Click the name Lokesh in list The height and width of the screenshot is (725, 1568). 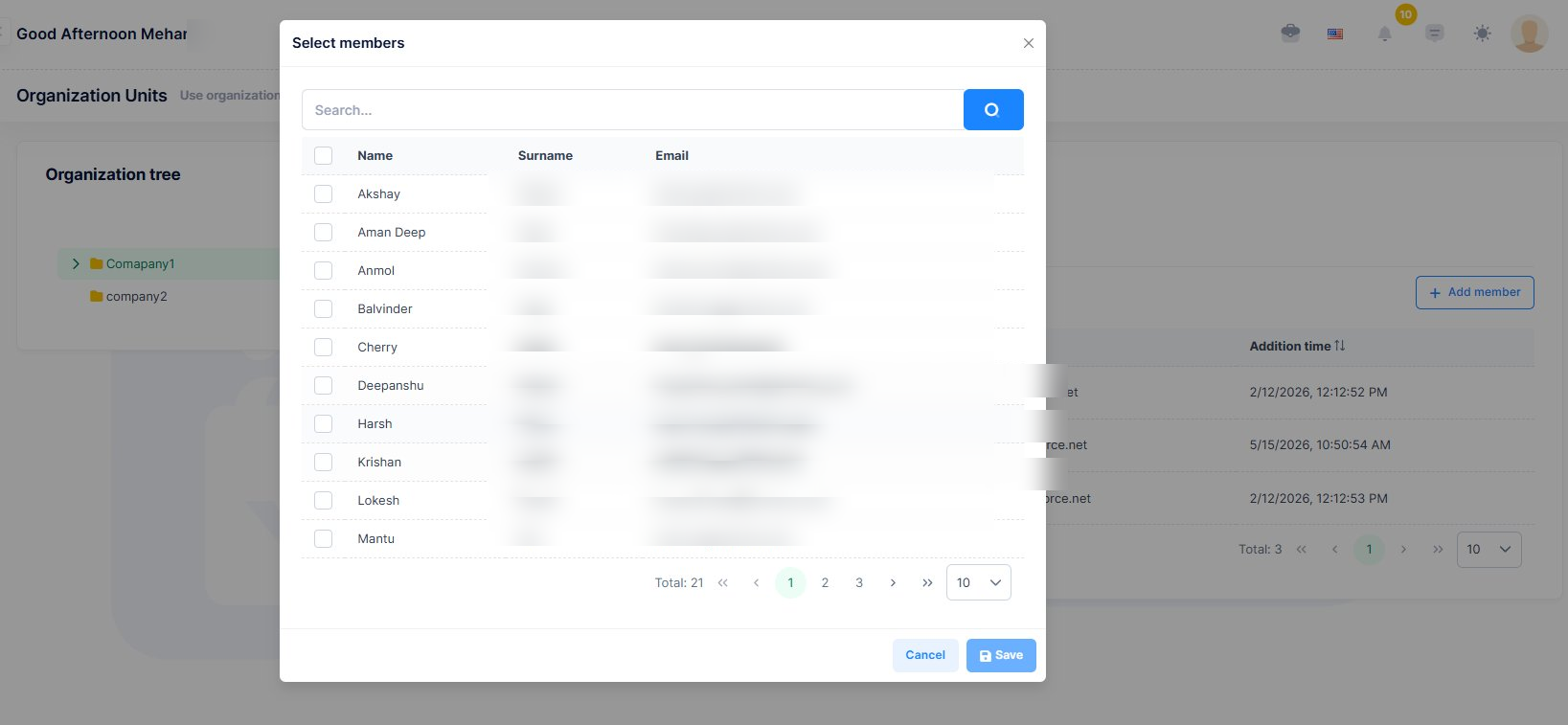378,500
